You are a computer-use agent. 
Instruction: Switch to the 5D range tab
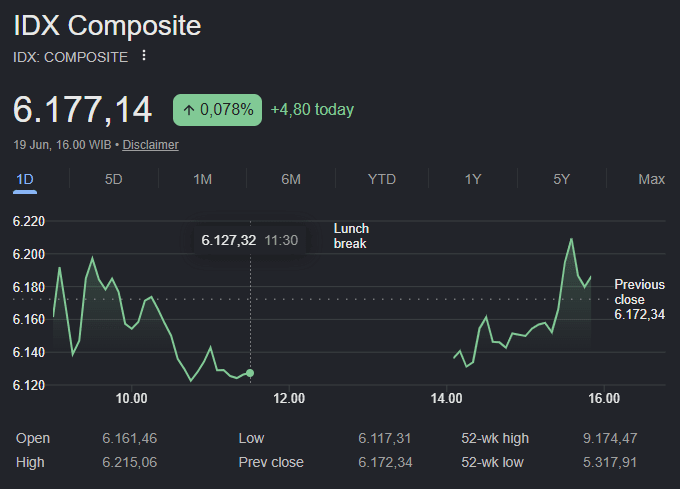tap(114, 179)
